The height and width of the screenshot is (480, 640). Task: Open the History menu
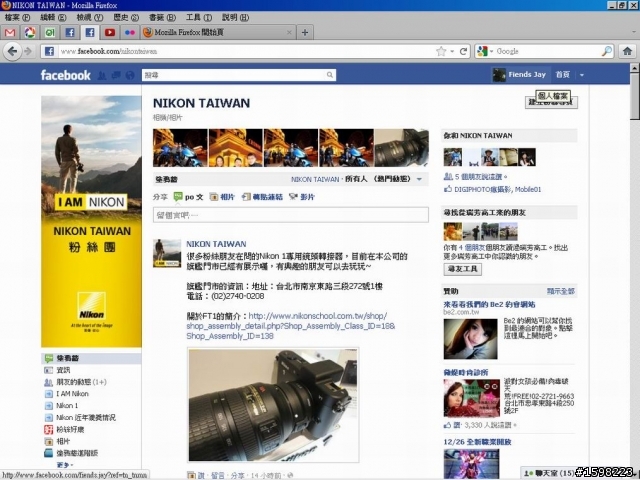(x=126, y=18)
